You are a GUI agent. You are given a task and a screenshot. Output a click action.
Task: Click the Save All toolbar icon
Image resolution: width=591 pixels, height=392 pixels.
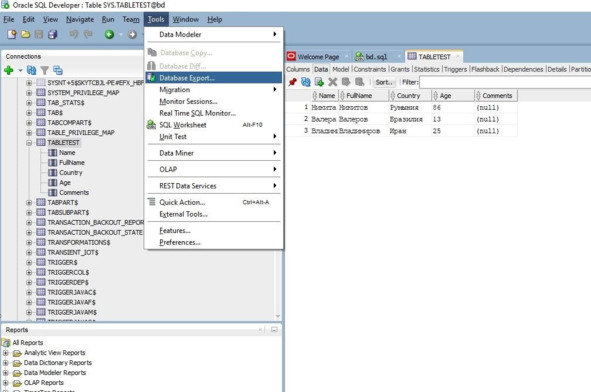click(53, 34)
